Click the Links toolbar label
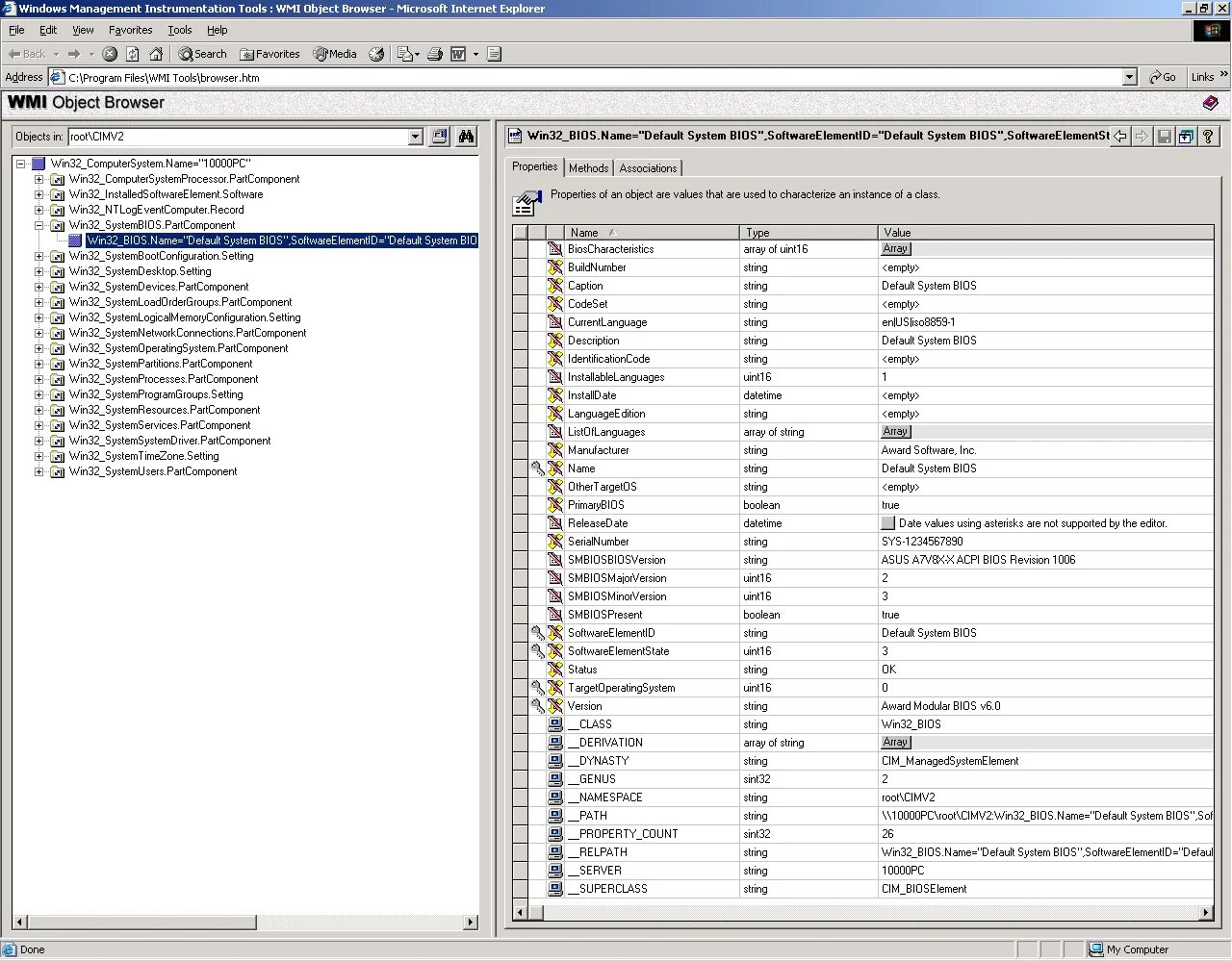Screen dimensions: 1232x962 tap(1202, 77)
